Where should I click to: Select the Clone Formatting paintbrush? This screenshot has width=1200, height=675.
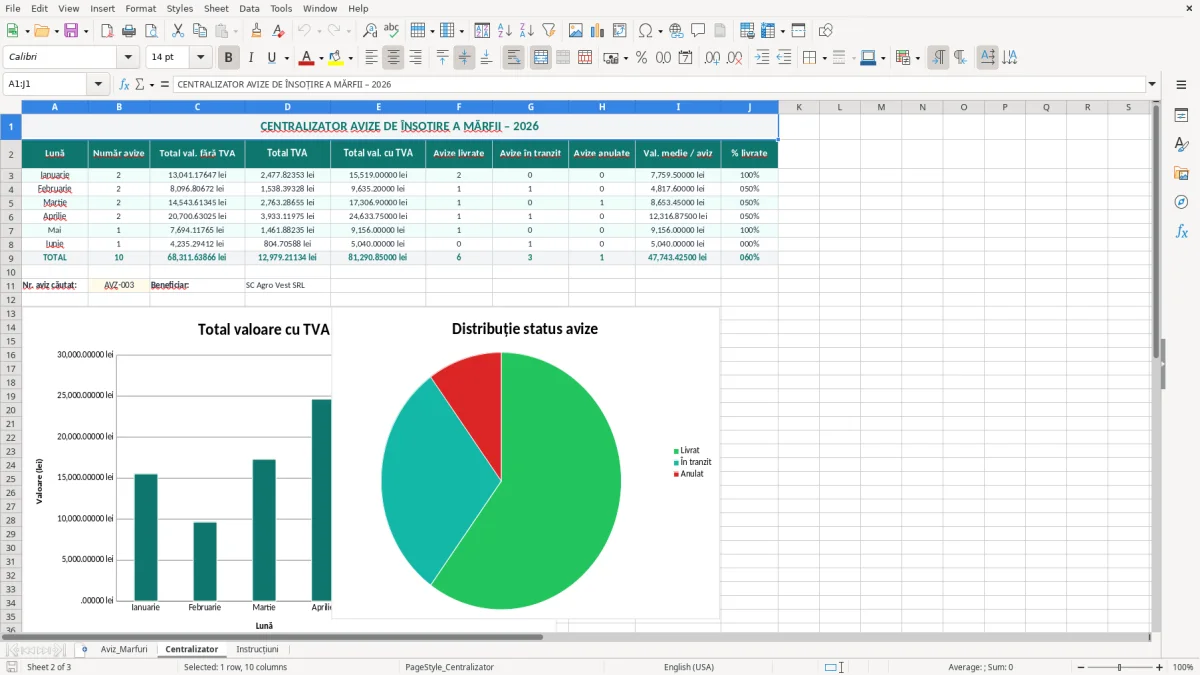pos(256,31)
